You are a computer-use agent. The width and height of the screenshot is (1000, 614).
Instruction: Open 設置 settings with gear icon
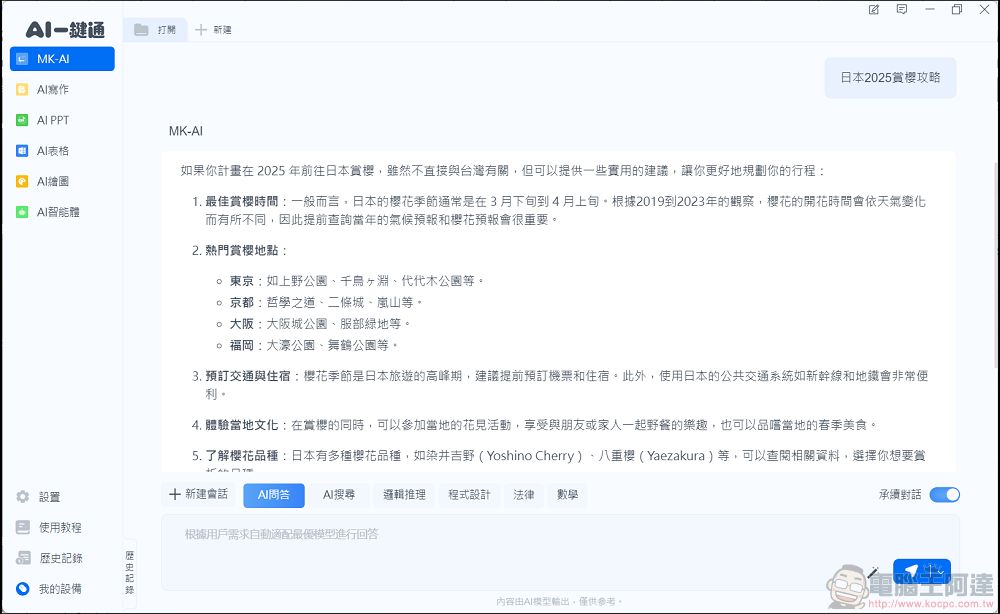(49, 497)
